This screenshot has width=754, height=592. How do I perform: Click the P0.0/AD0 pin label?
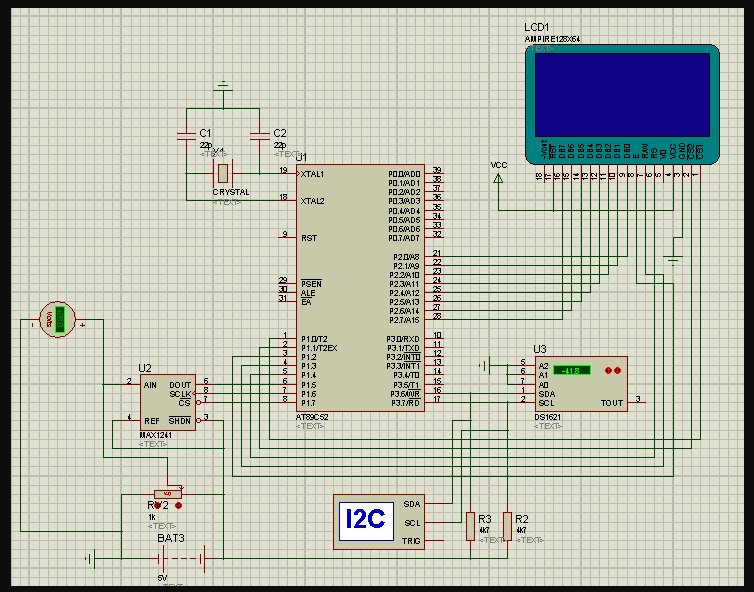(404, 174)
